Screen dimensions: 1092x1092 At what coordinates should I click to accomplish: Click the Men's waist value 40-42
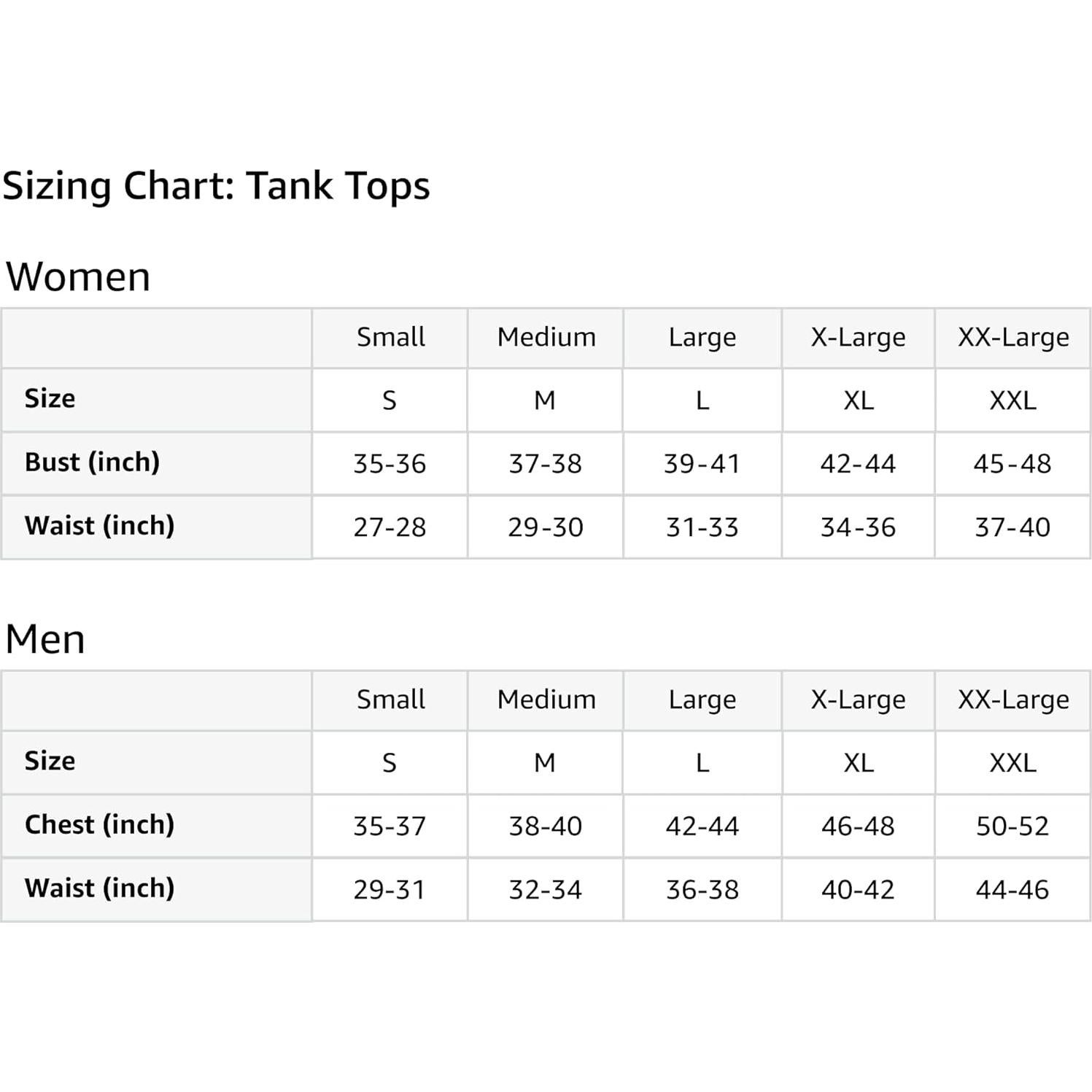[x=858, y=890]
